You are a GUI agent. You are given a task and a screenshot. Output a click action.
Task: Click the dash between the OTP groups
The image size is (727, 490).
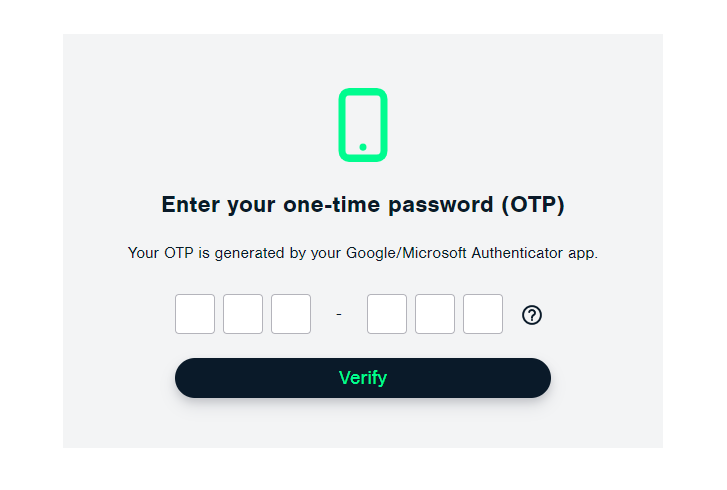pos(339,315)
